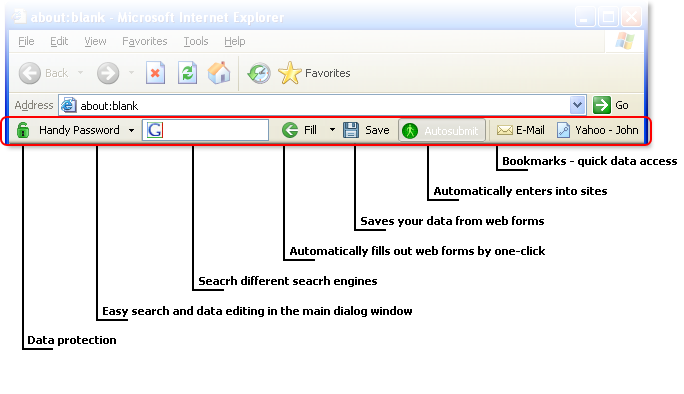The height and width of the screenshot is (394, 684).
Task: Open the Tools menu
Action: 195,41
